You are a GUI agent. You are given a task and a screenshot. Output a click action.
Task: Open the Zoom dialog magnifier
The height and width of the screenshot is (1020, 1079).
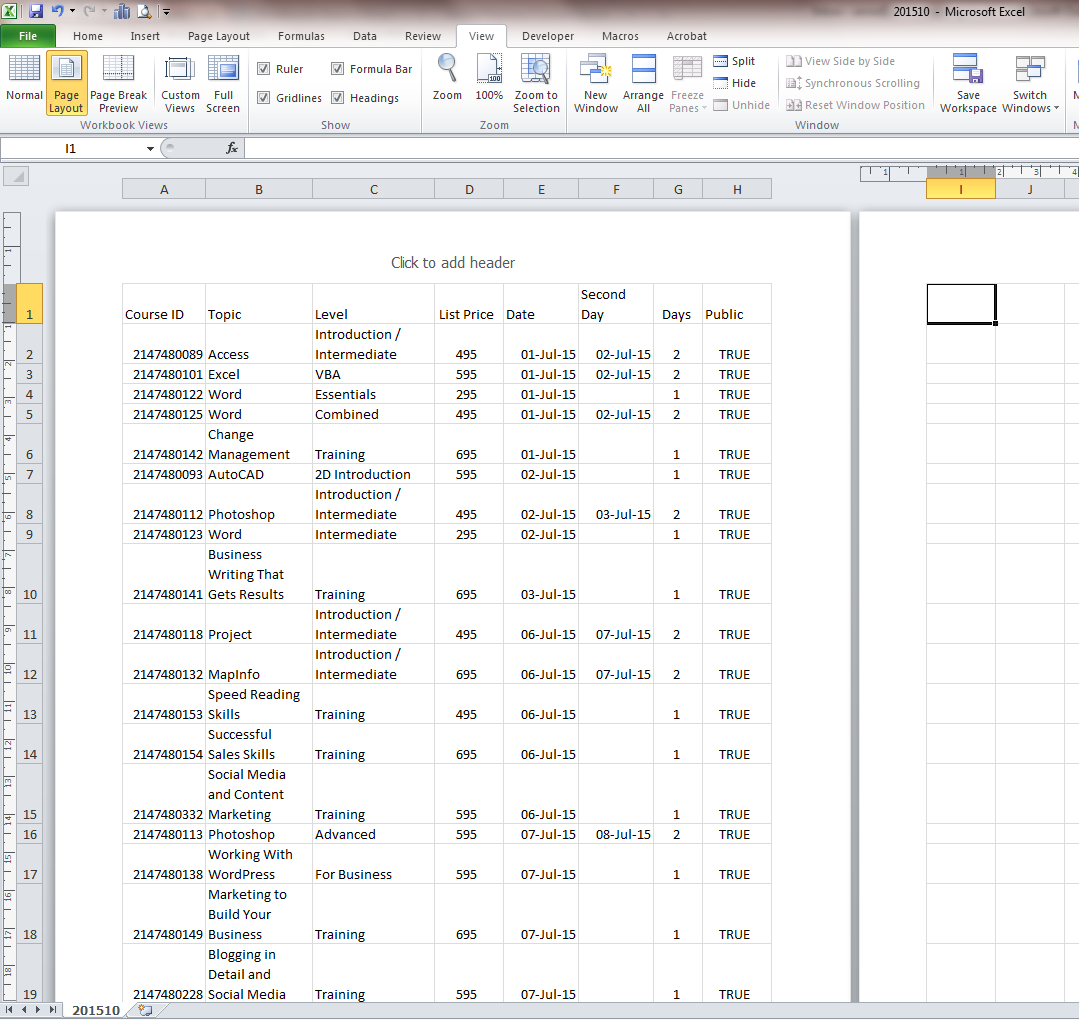447,78
